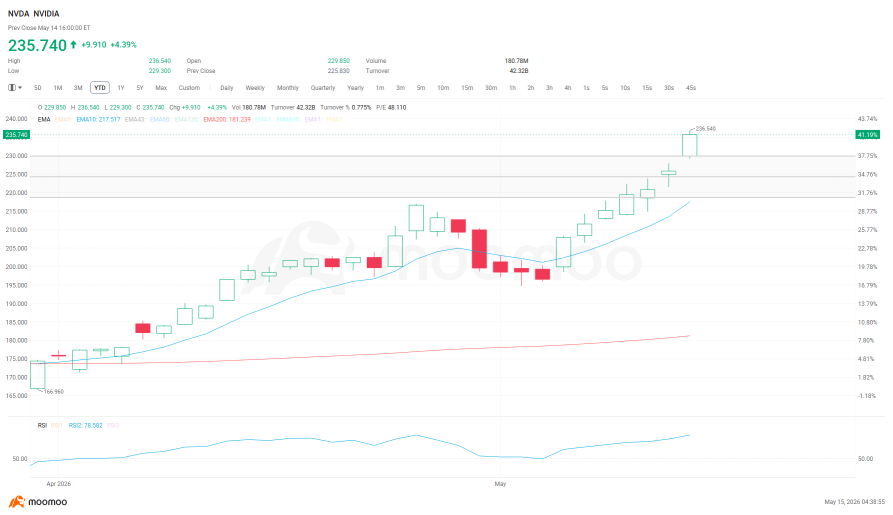Switch to Weekly candle interval
The width and height of the screenshot is (893, 515).
coord(255,88)
